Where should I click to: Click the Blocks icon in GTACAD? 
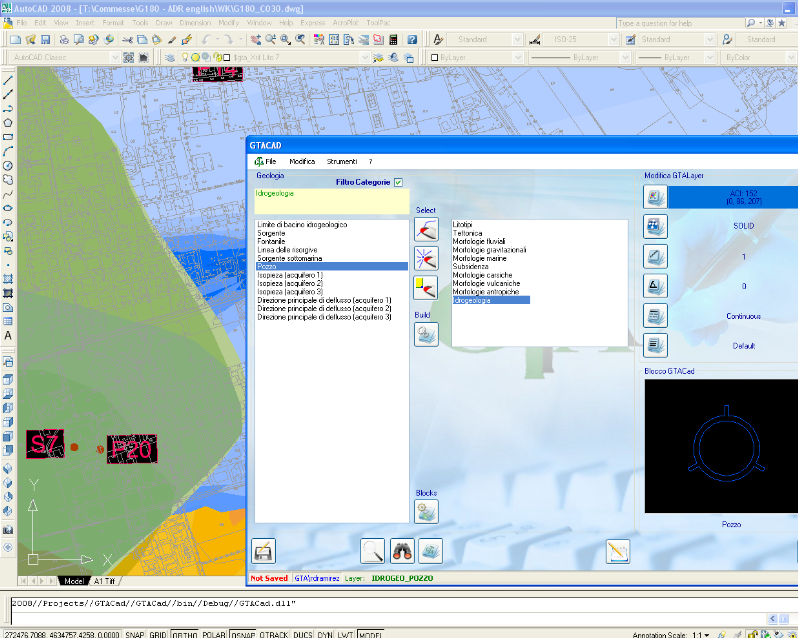point(426,512)
